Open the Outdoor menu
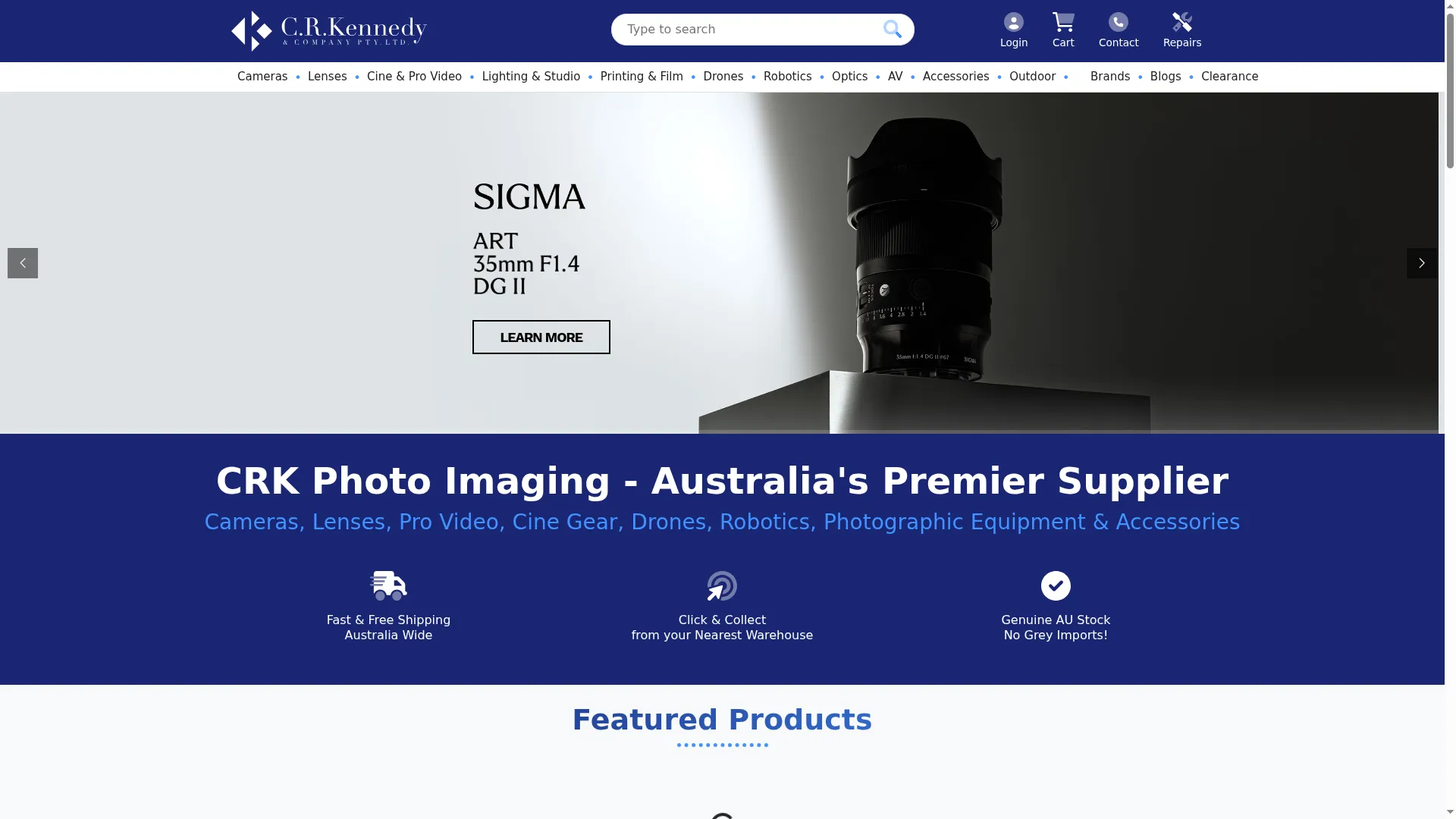Image resolution: width=1456 pixels, height=819 pixels. click(x=1032, y=77)
